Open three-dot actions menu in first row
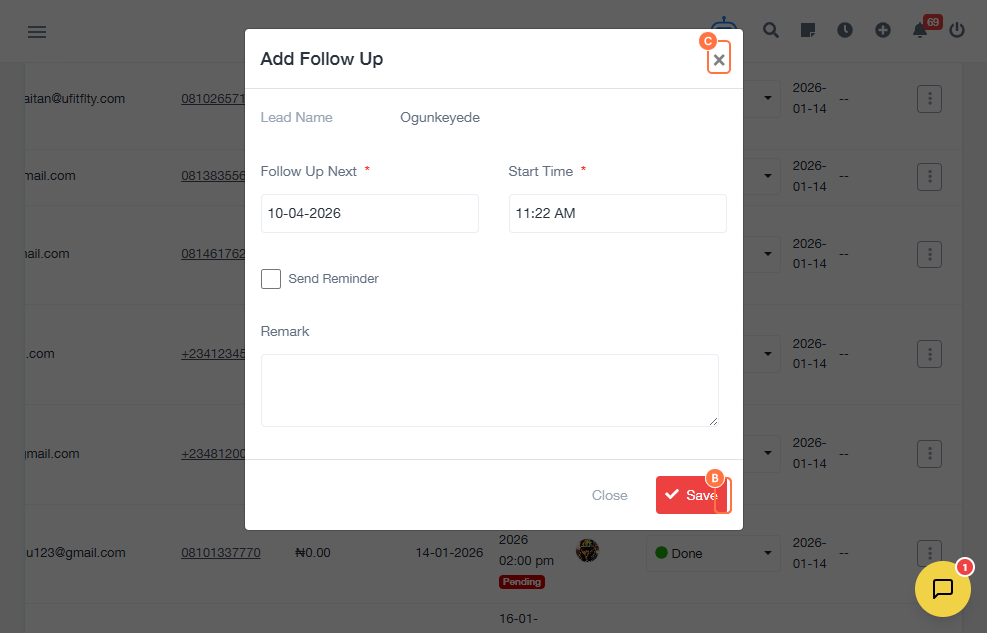This screenshot has width=987, height=633. pos(929,99)
